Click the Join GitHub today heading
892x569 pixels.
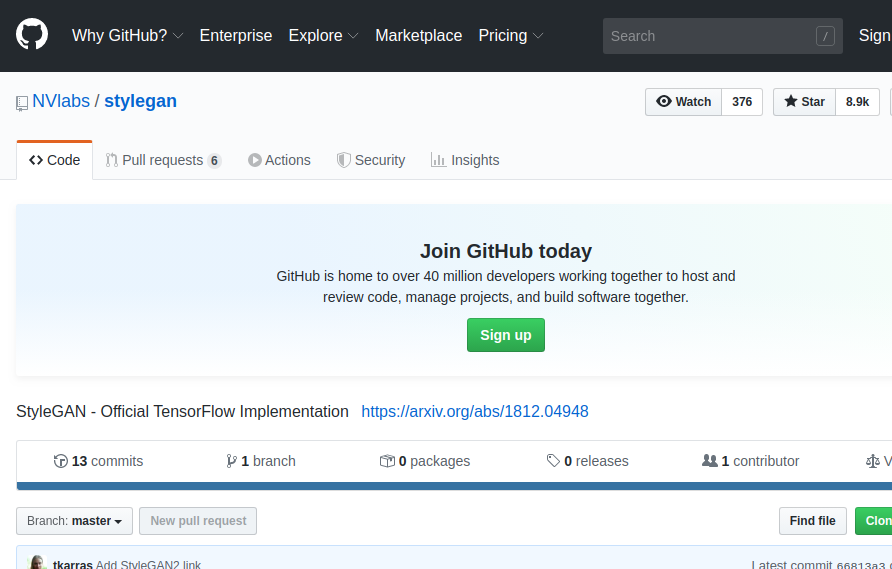[x=506, y=251]
